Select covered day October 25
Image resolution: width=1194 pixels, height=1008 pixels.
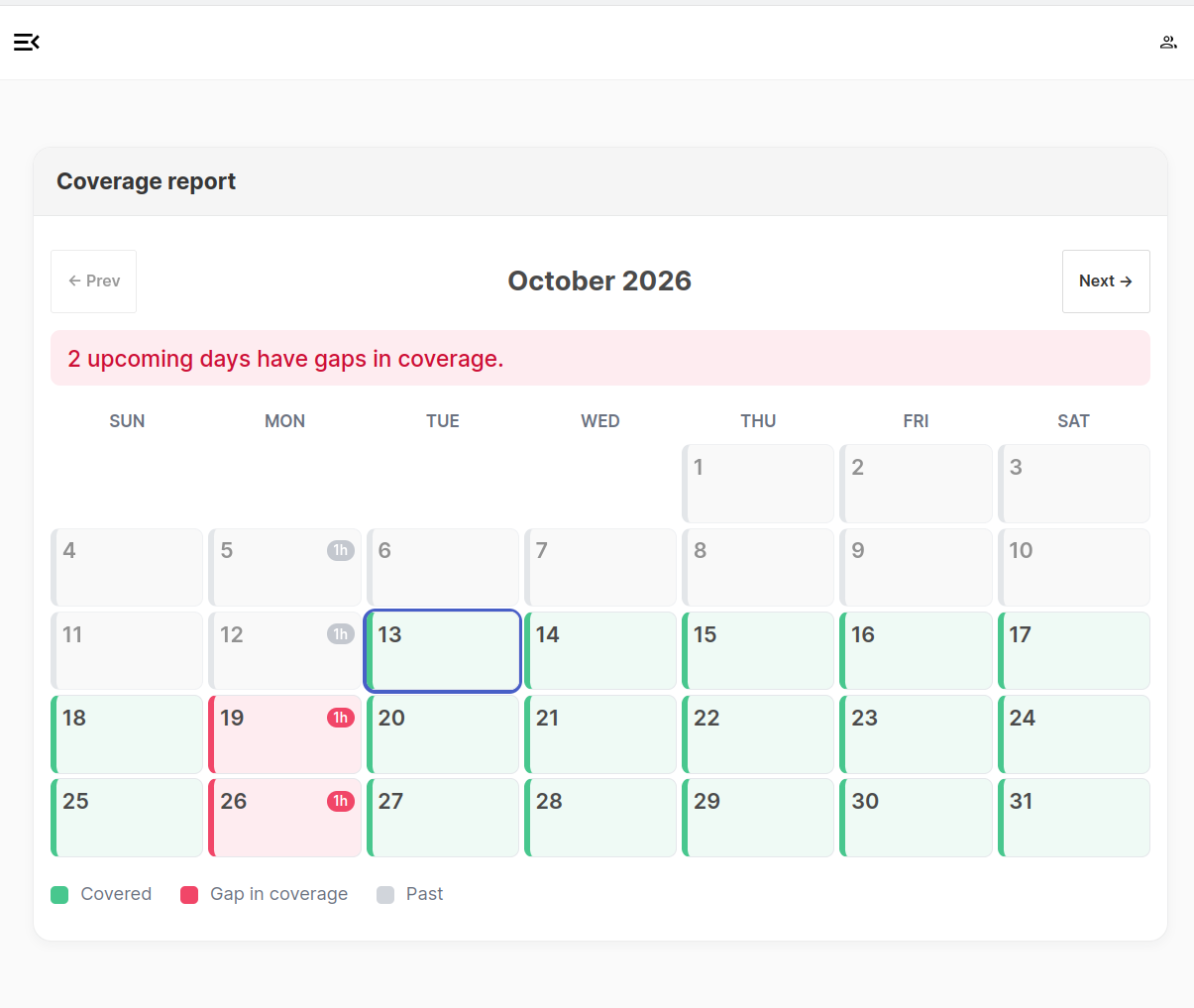(x=127, y=818)
